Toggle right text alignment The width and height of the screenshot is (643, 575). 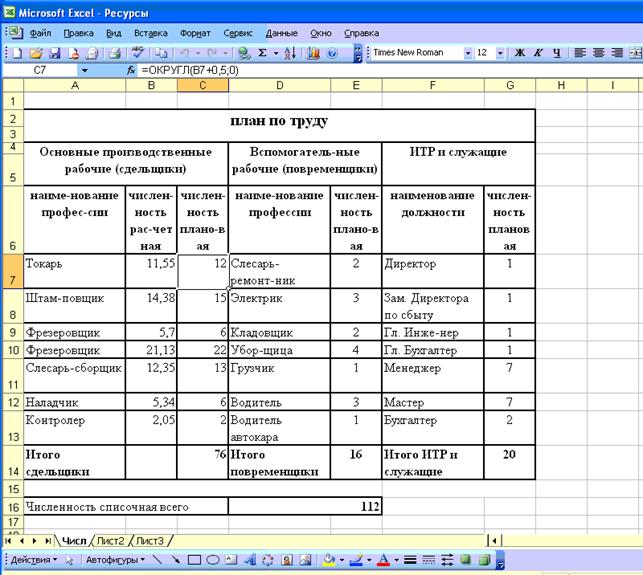point(617,53)
